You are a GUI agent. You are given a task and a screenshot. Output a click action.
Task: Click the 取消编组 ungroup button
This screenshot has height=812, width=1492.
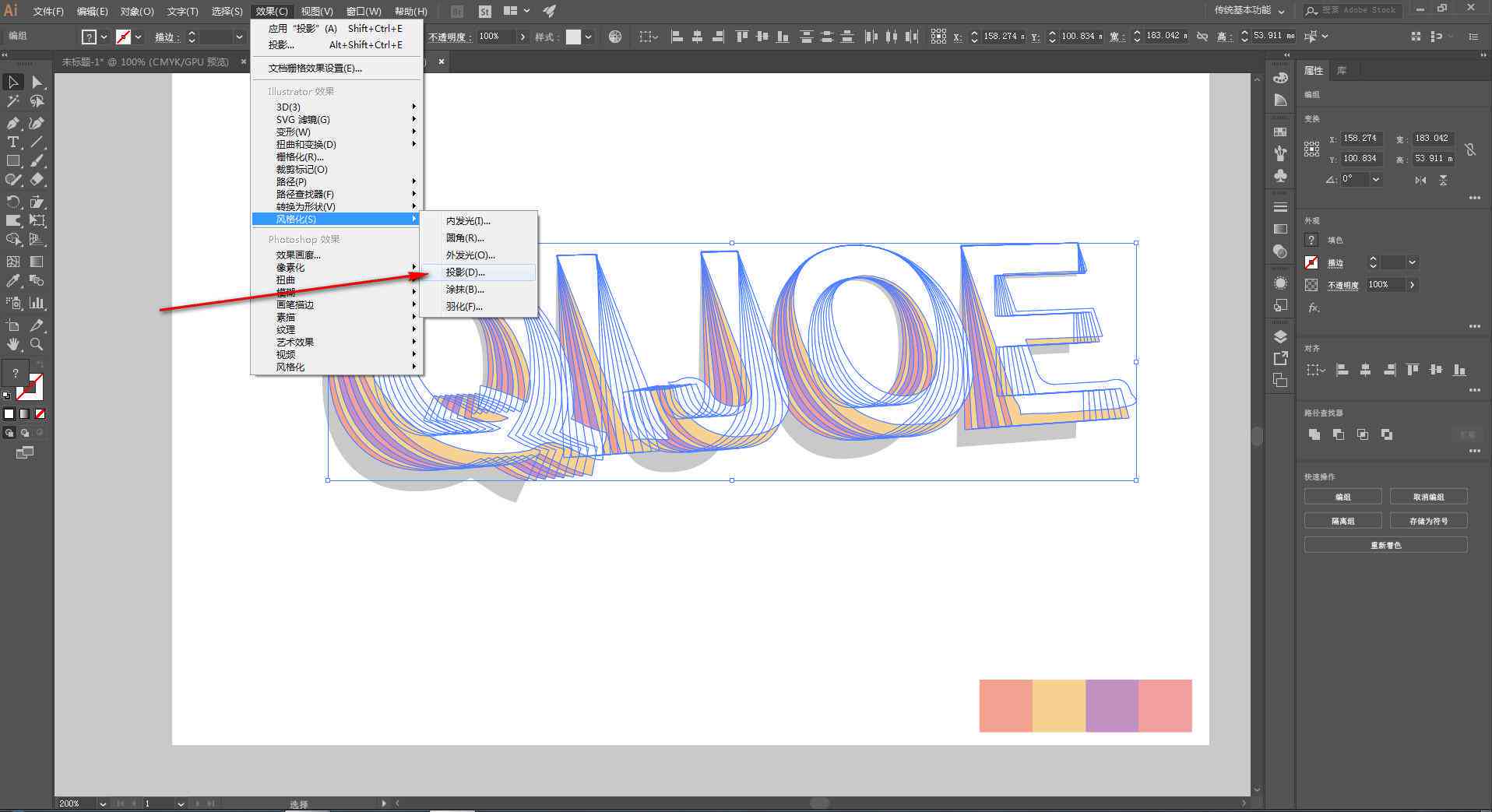[x=1428, y=497]
